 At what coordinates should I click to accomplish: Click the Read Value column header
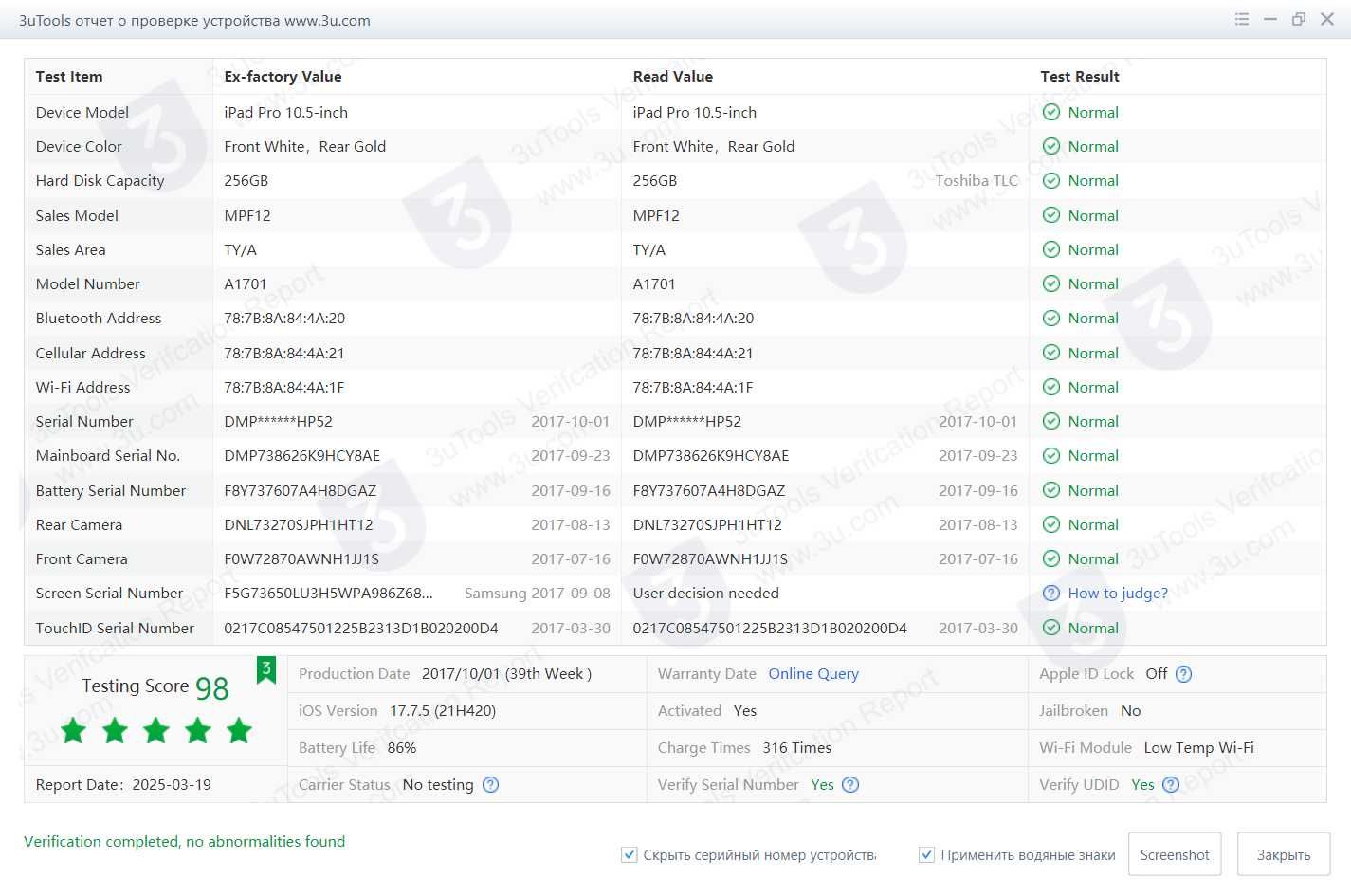point(673,77)
